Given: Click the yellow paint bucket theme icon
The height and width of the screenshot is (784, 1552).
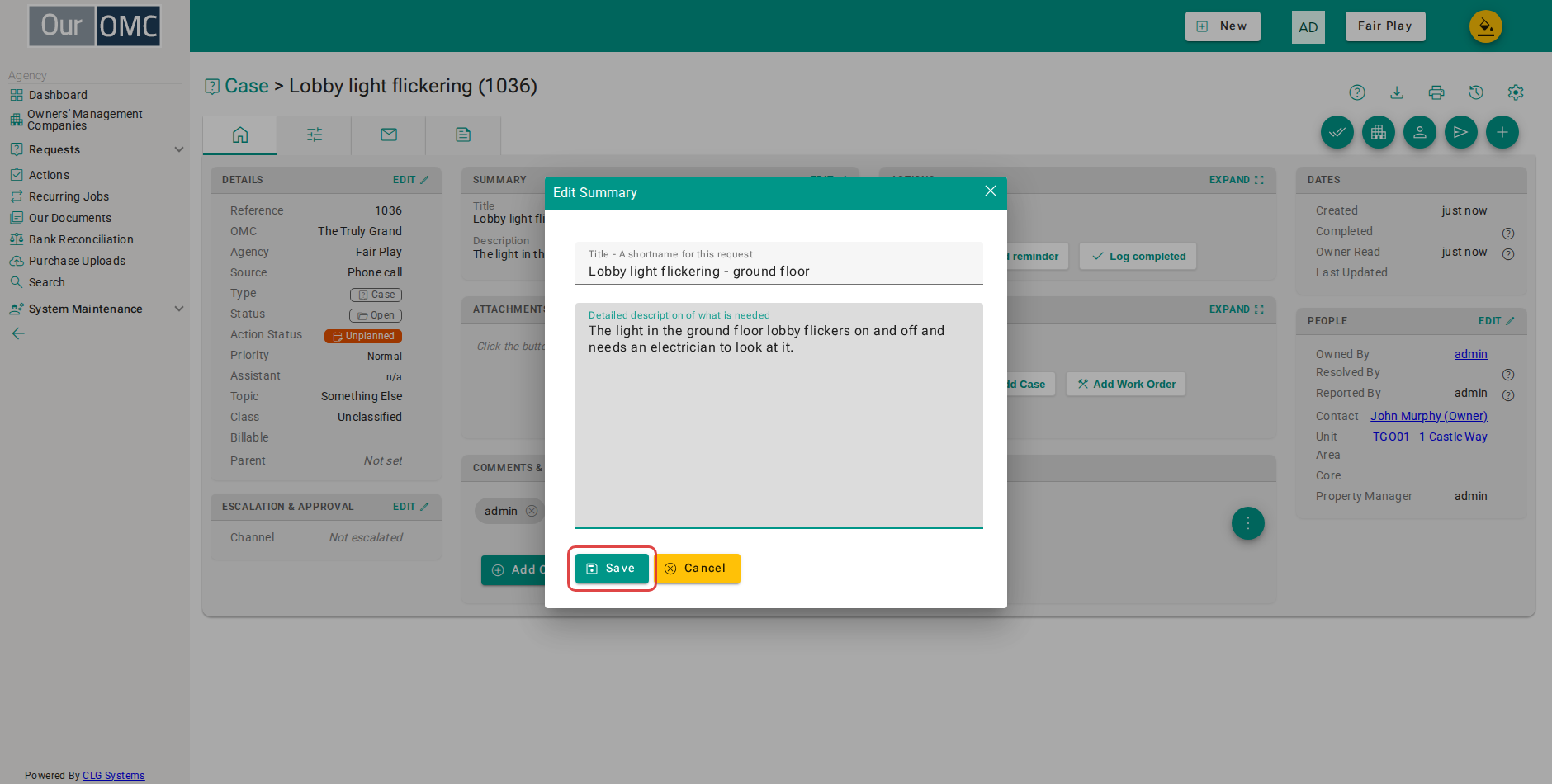Looking at the screenshot, I should (x=1485, y=26).
